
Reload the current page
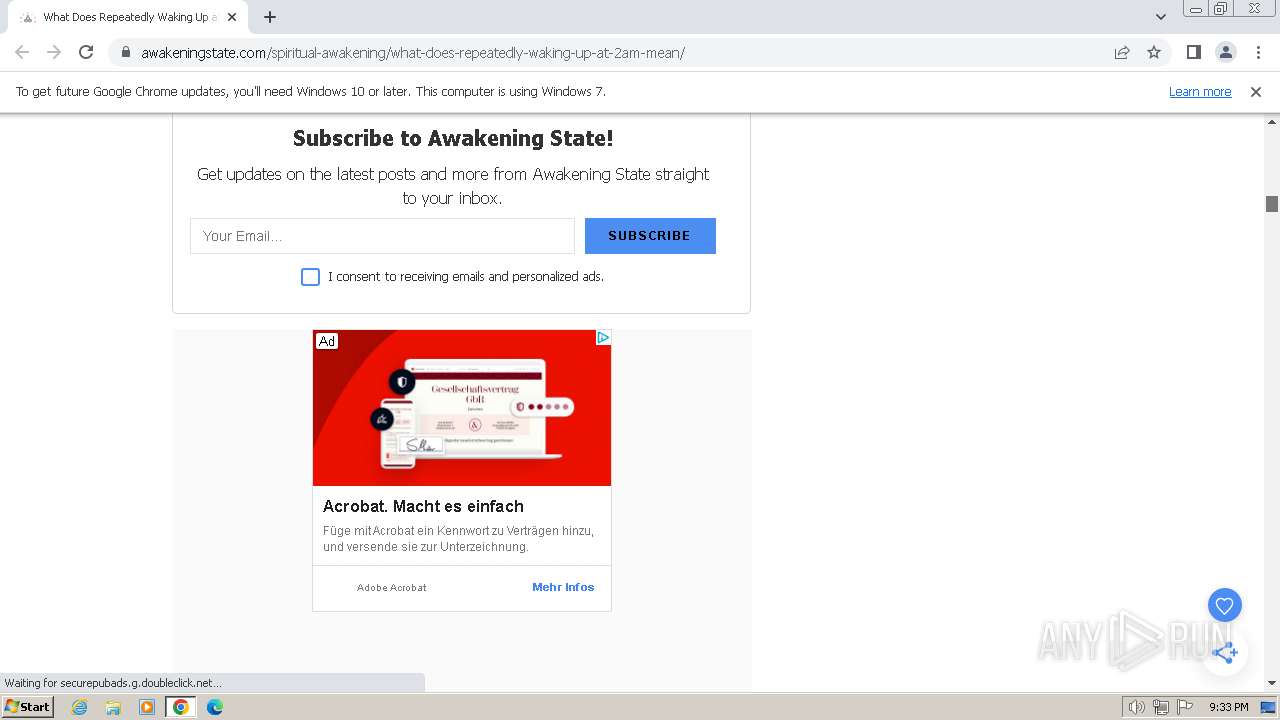[86, 52]
